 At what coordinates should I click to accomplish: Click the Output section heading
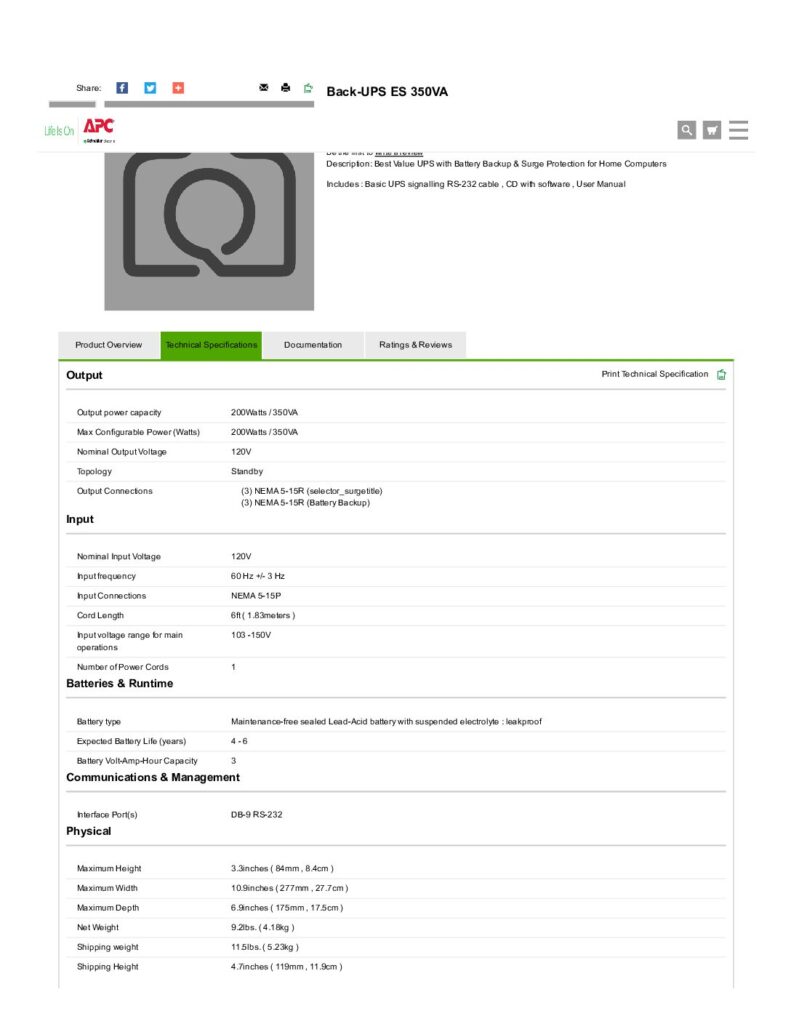84,375
